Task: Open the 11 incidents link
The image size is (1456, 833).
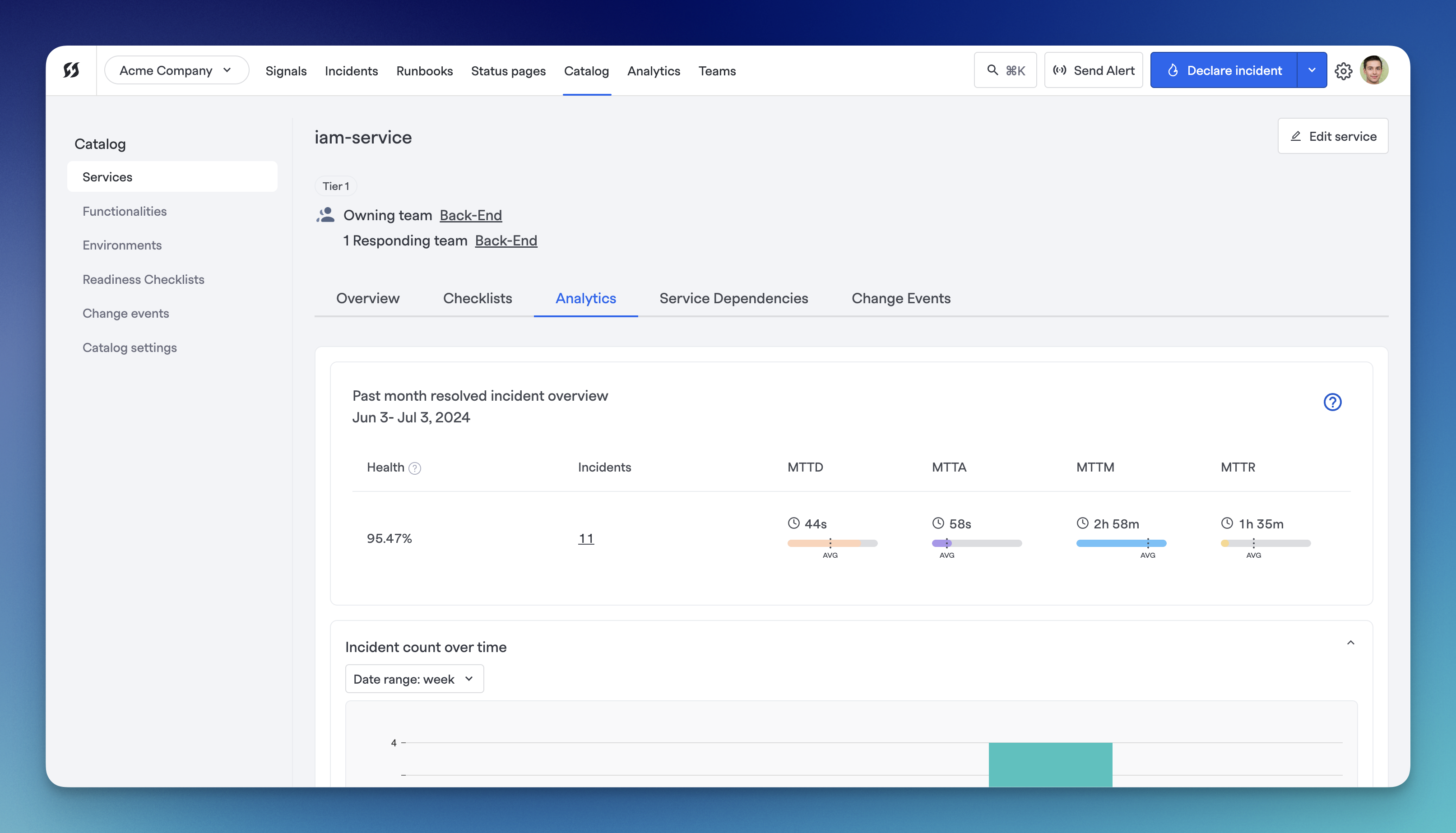Action: (x=586, y=538)
